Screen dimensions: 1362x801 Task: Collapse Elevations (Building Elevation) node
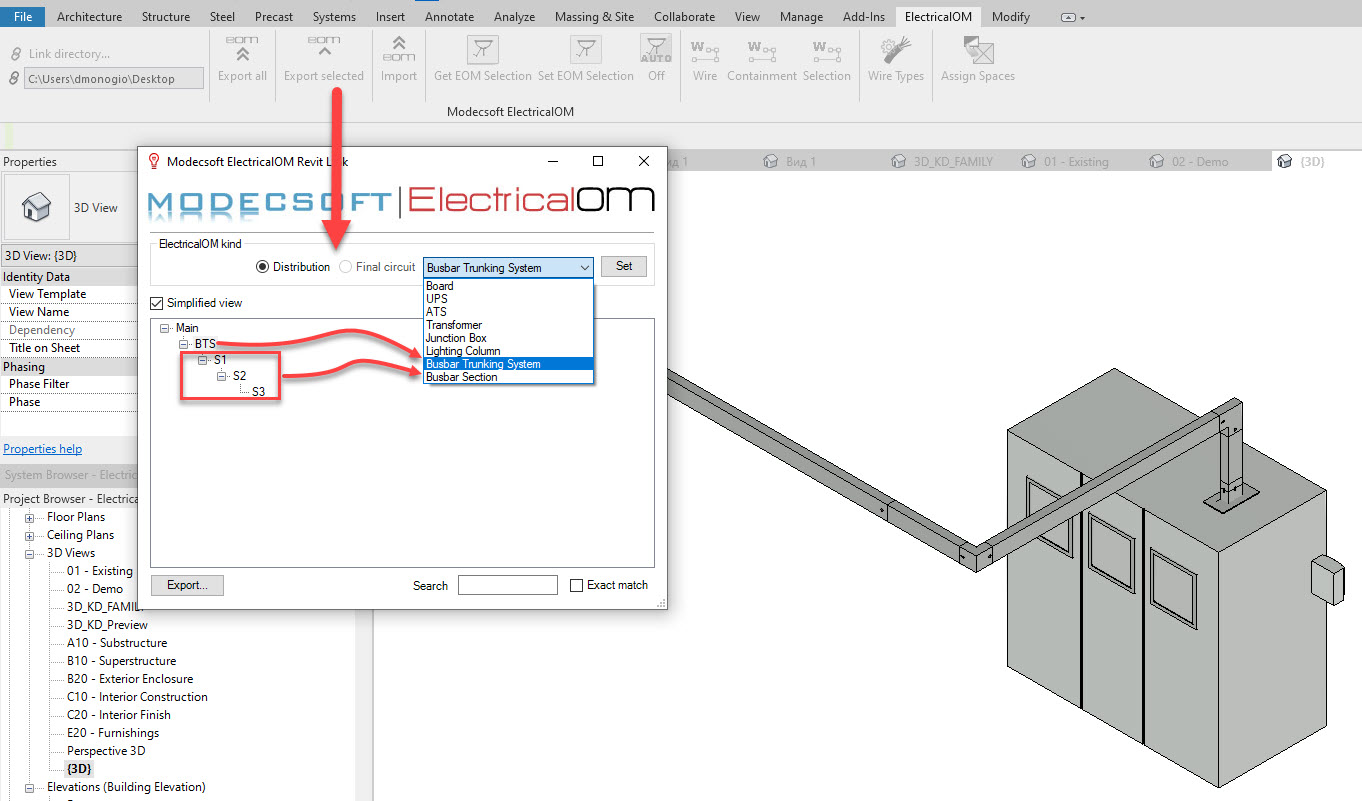(29, 787)
